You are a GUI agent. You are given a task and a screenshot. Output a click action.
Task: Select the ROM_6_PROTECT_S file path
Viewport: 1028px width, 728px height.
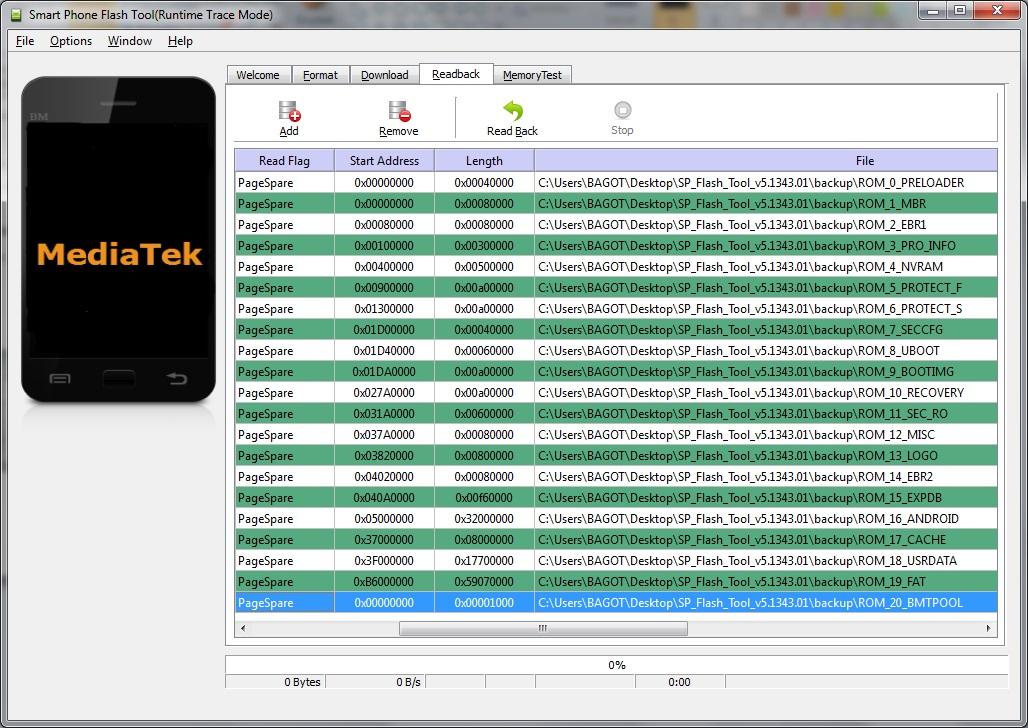[750, 308]
